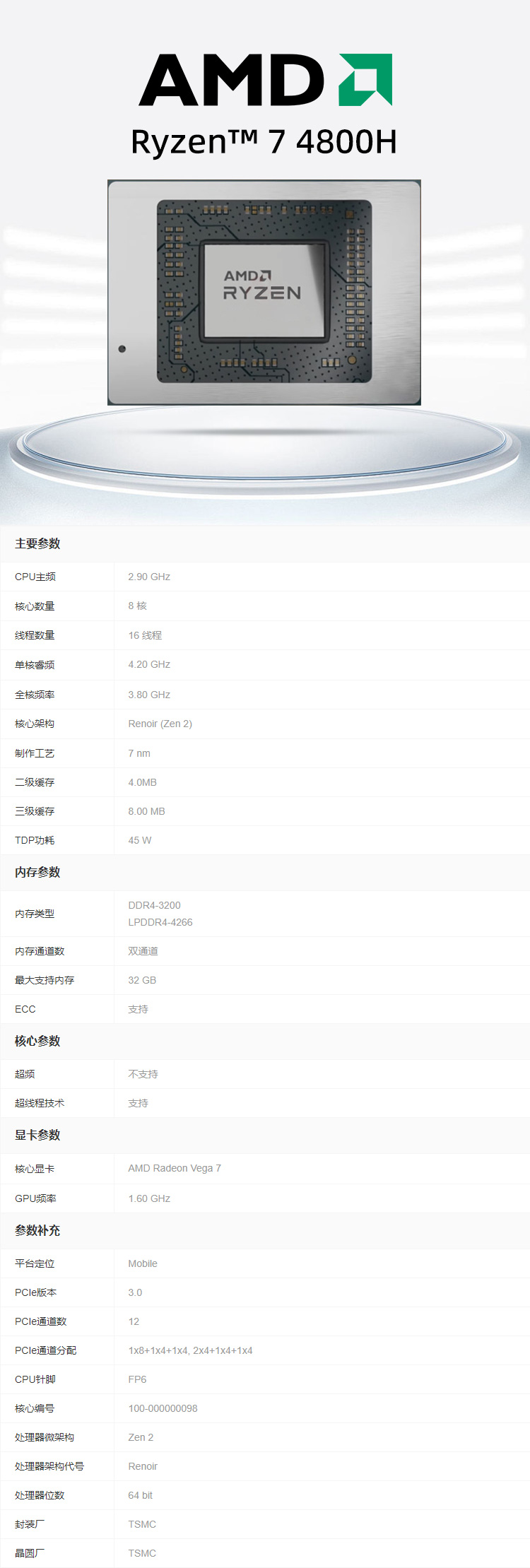The image size is (530, 1568).
Task: Click the 内存类型 label
Action: pos(35,914)
